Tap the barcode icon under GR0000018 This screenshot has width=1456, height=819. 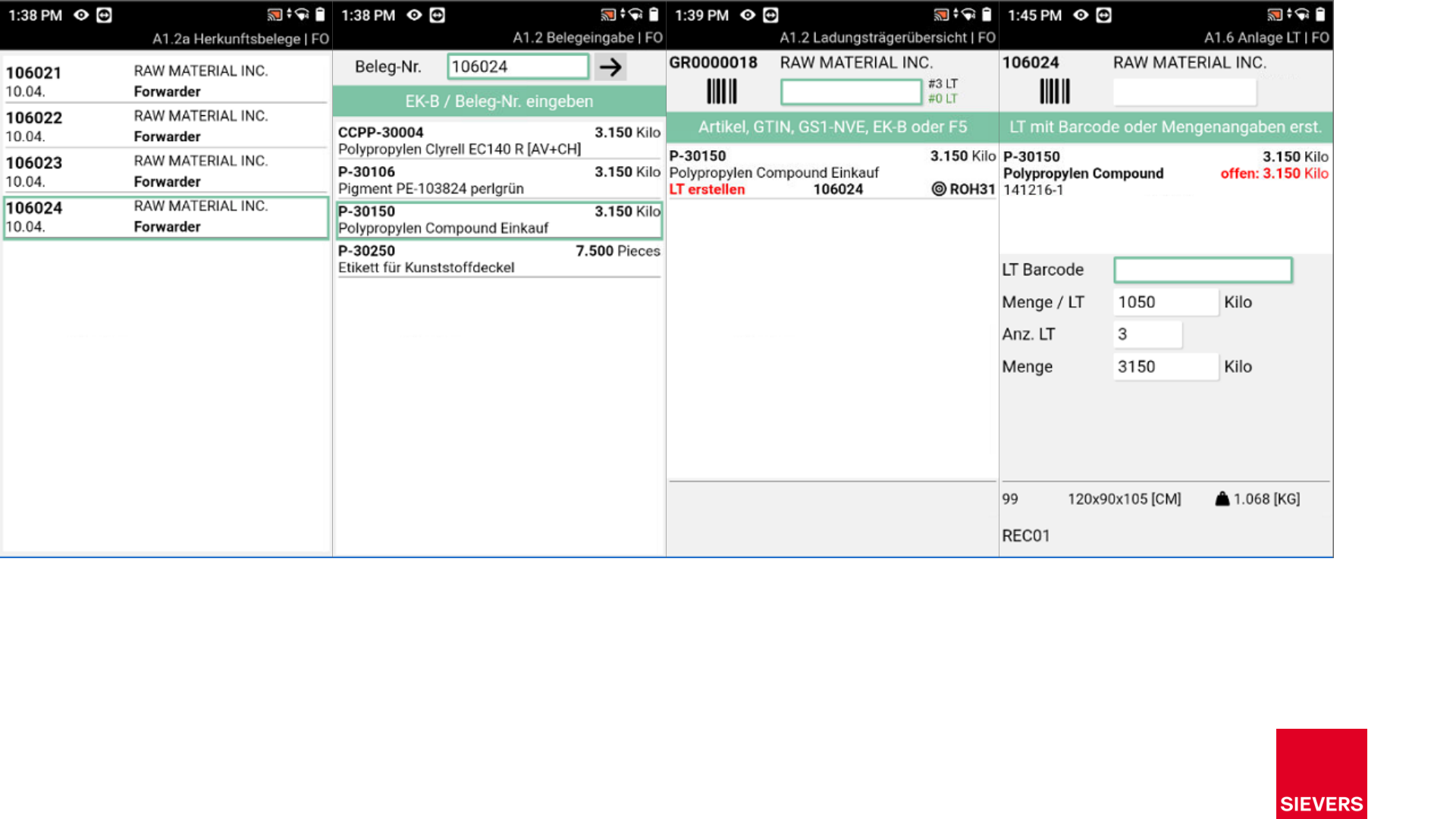pyautogui.click(x=722, y=92)
